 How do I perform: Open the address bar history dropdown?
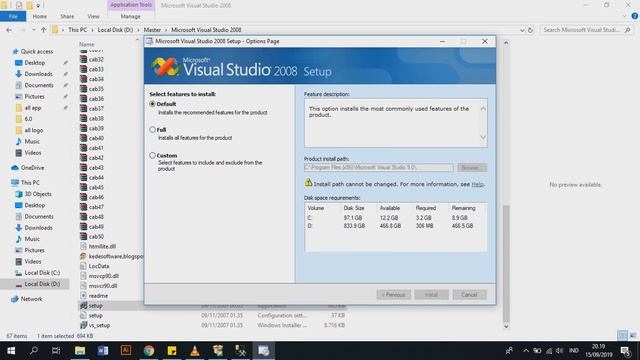click(x=522, y=30)
